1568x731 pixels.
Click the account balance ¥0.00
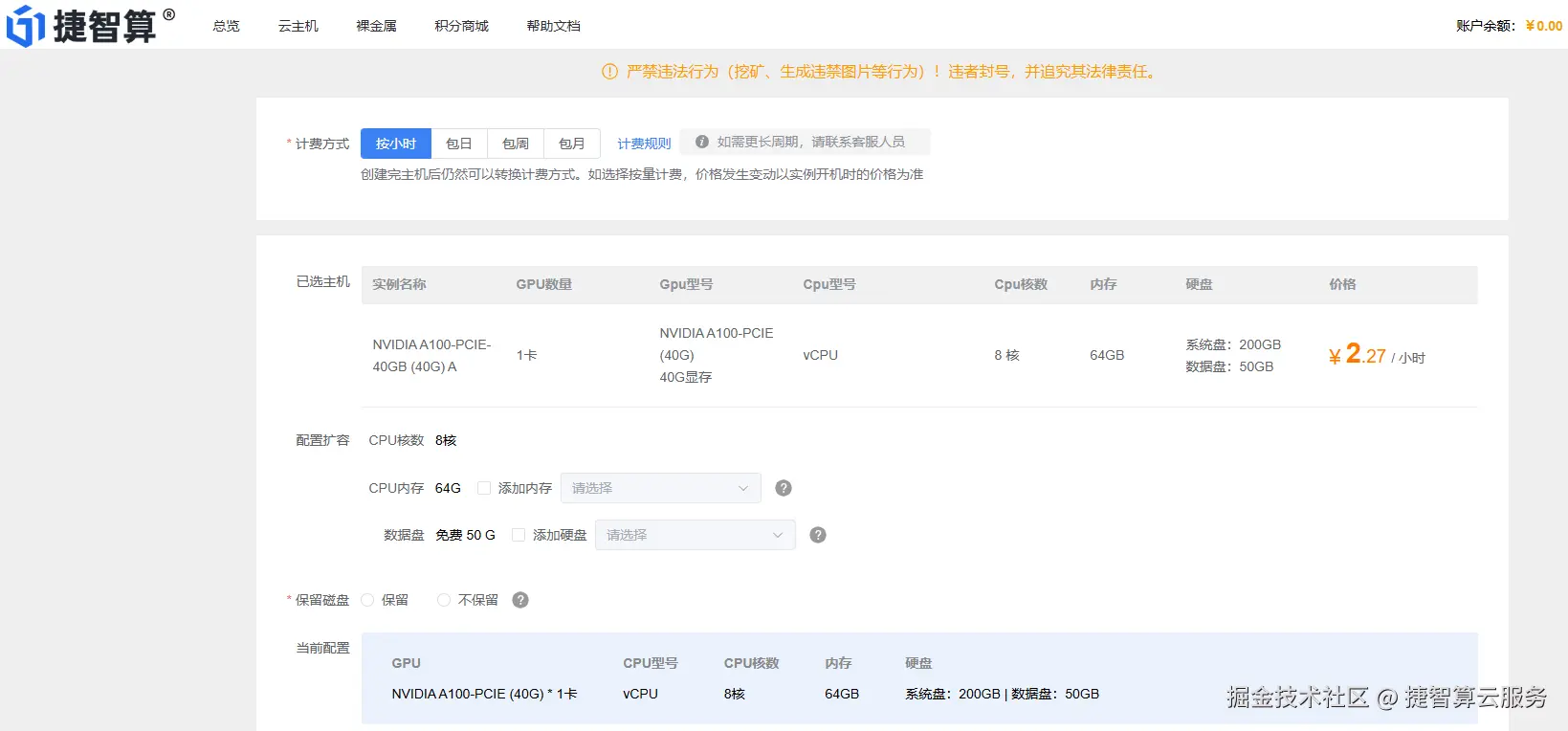(x=1544, y=26)
